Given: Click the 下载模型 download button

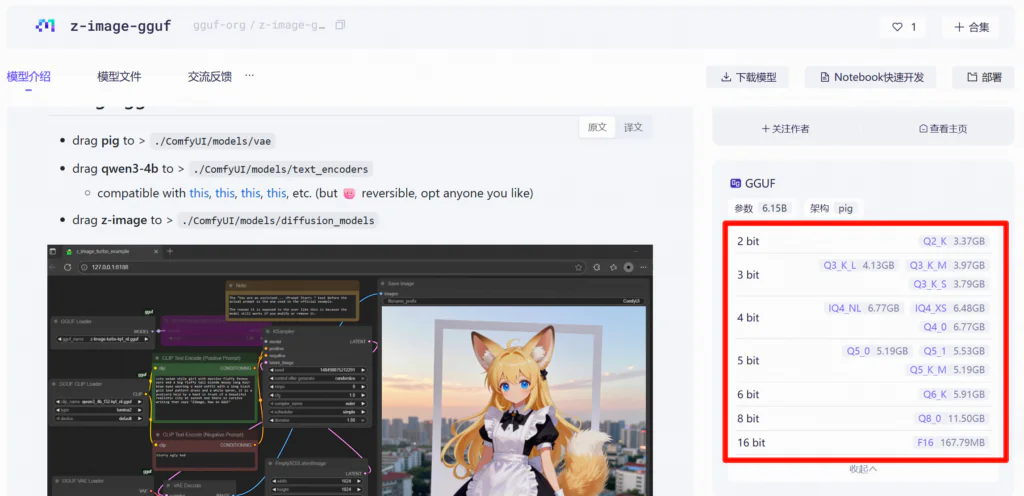Looking at the screenshot, I should (x=748, y=77).
